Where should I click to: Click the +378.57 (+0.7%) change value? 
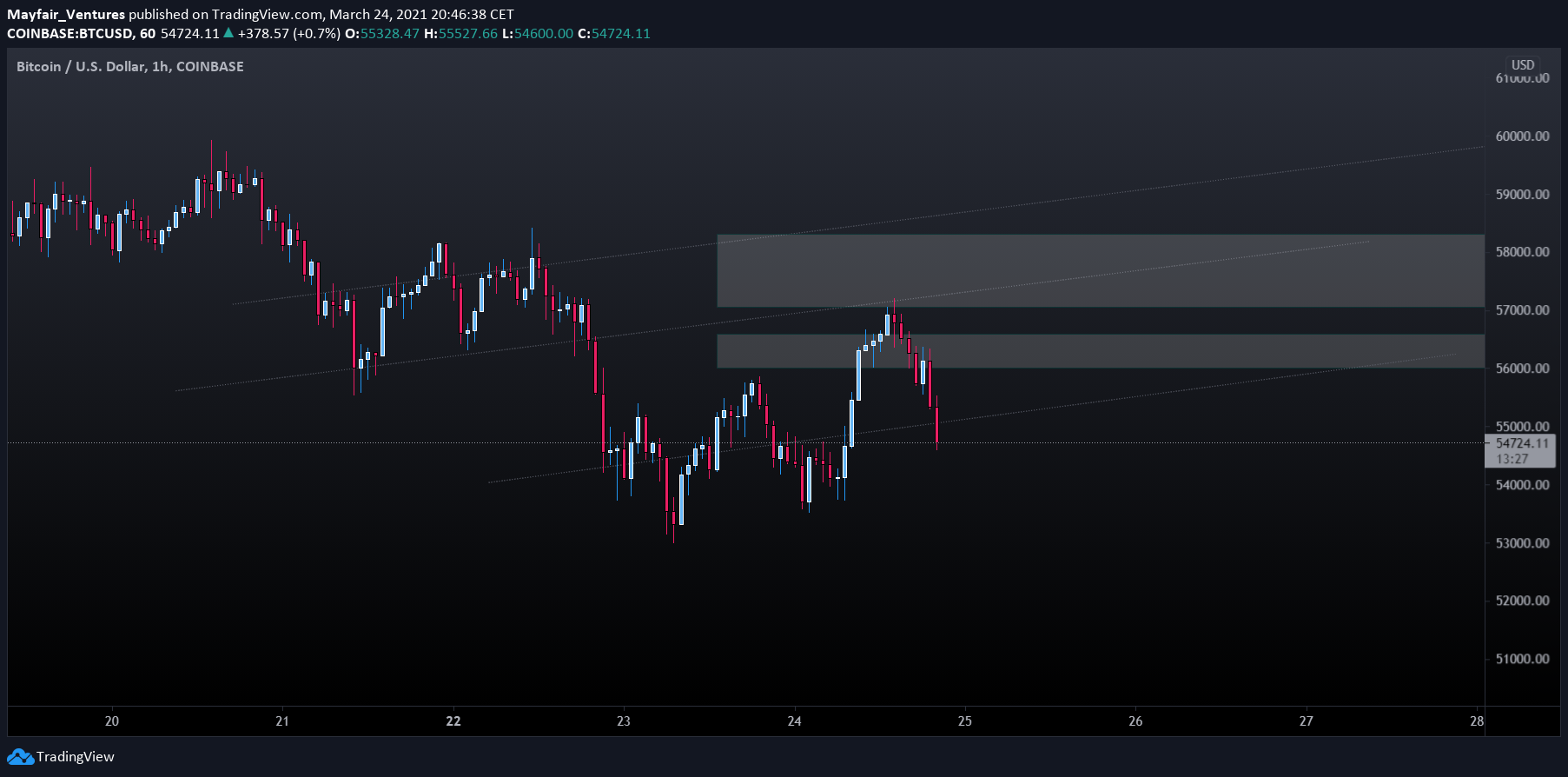coord(289,34)
